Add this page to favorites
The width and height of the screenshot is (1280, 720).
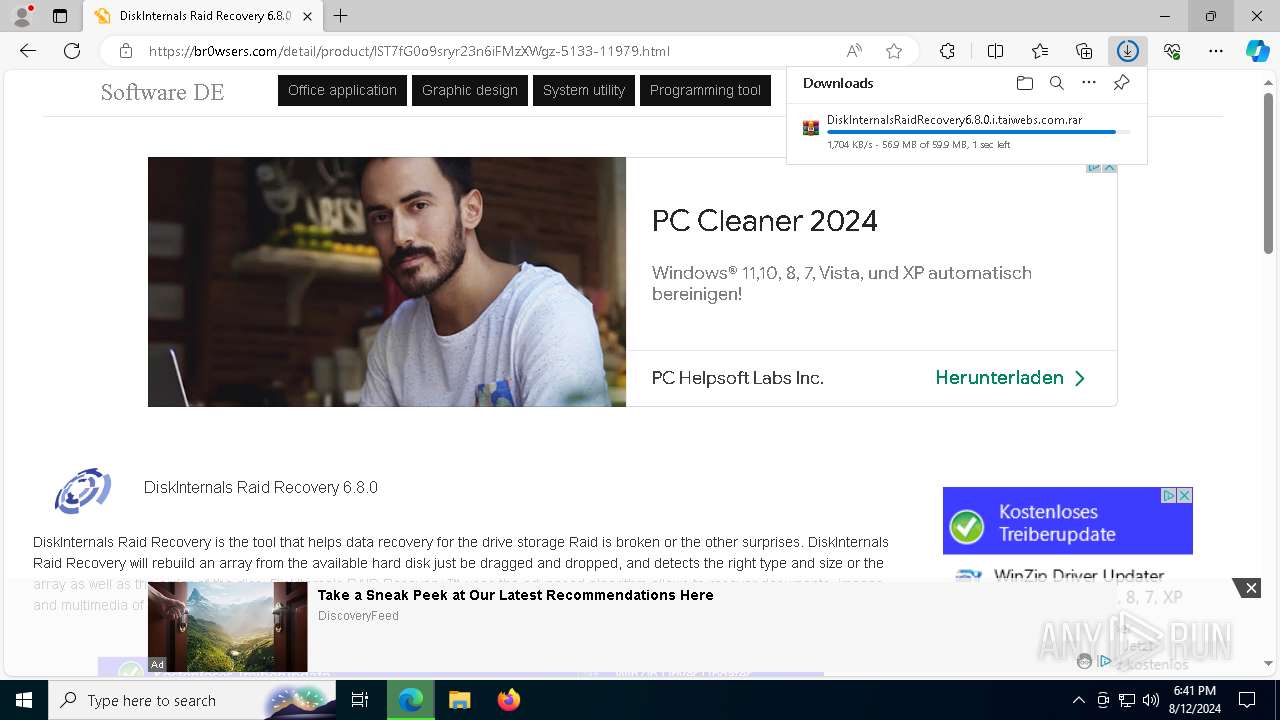point(894,51)
